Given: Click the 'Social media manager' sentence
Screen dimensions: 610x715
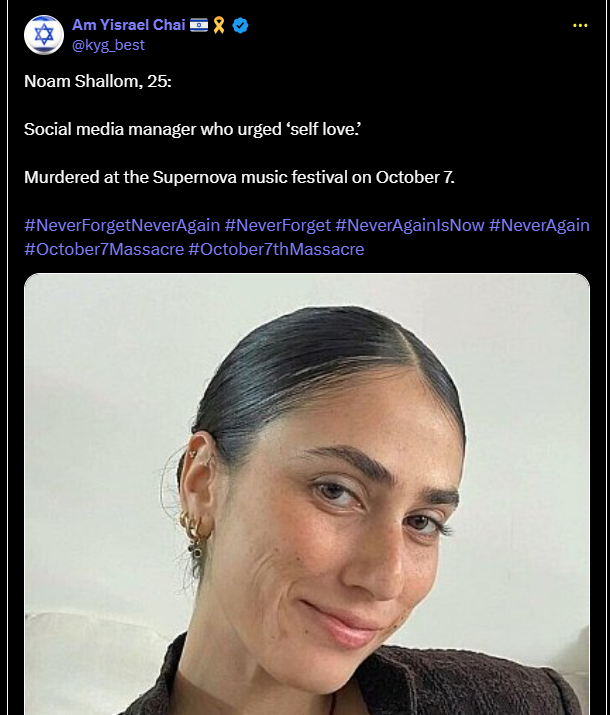Looking at the screenshot, I should (x=192, y=129).
